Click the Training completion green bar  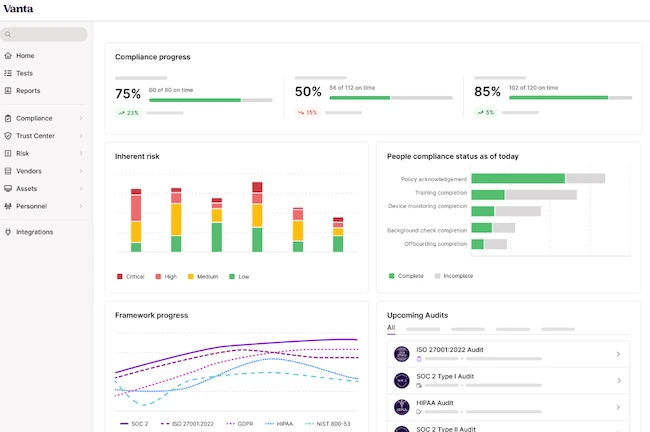pyautogui.click(x=488, y=195)
